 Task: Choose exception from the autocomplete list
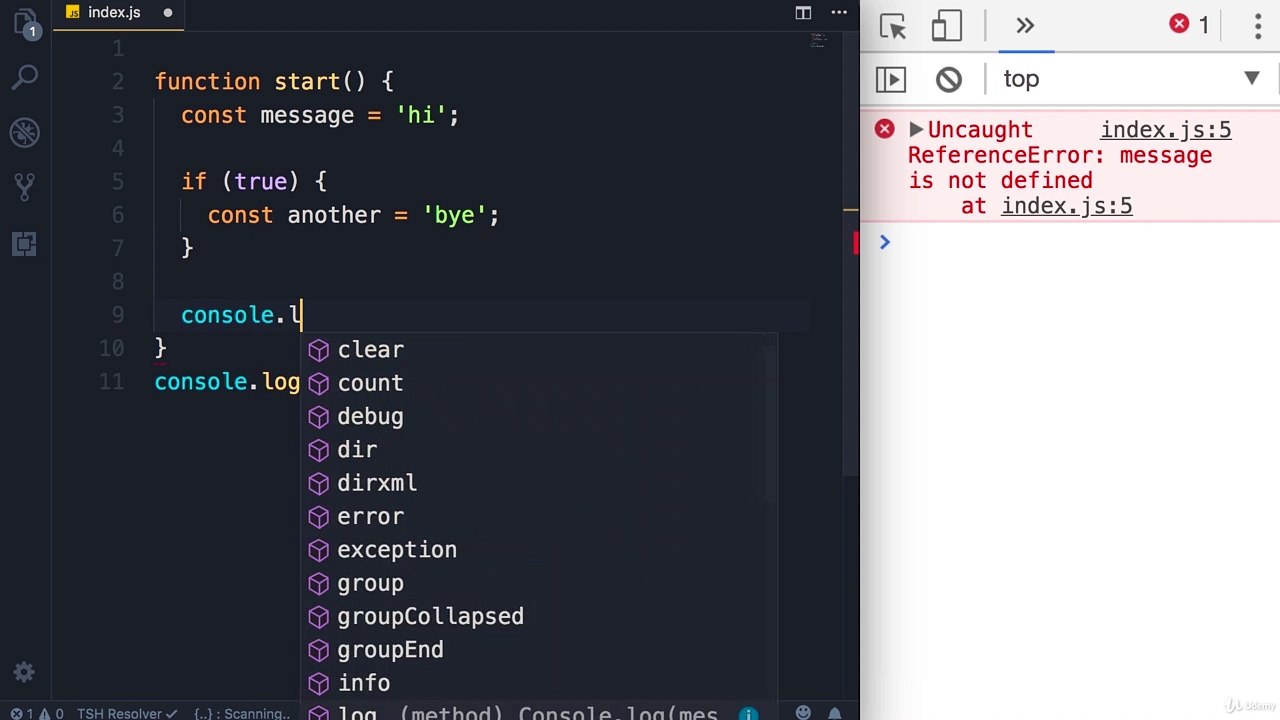[x=539, y=550]
